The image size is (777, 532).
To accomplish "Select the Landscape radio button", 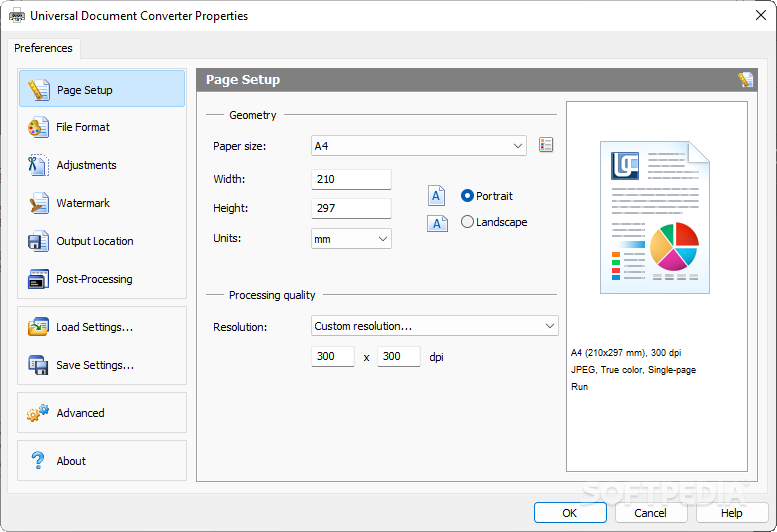I will pos(467,221).
